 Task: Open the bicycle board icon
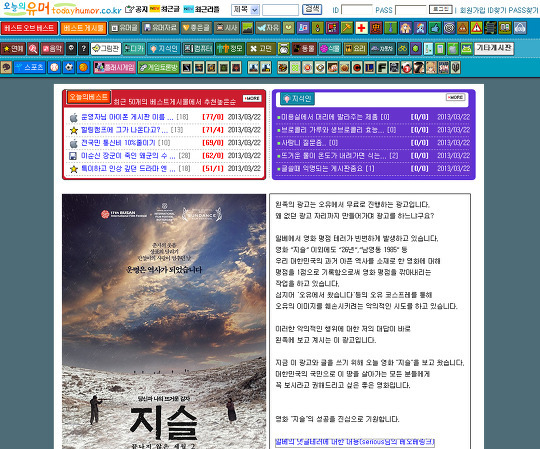(402, 49)
